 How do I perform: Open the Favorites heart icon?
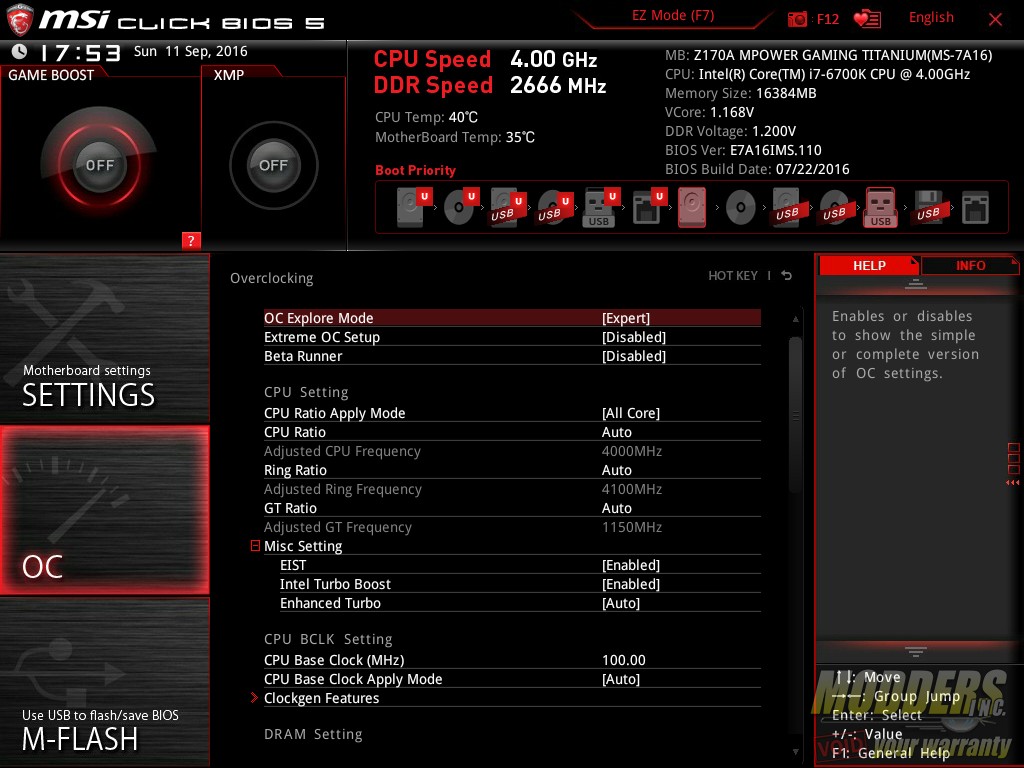coord(867,19)
